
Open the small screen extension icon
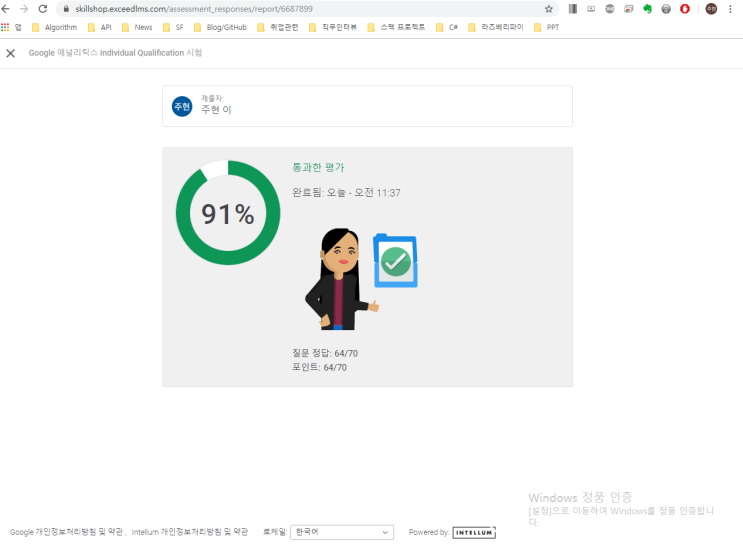point(591,9)
